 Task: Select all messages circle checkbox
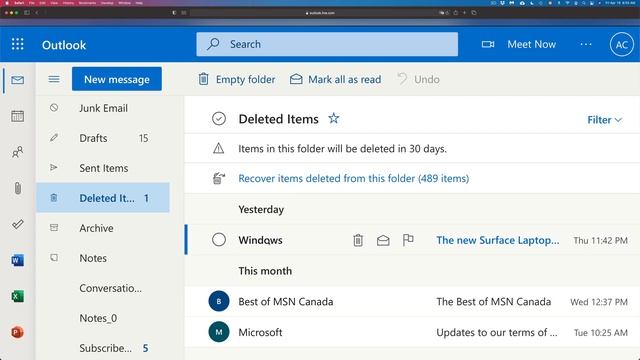coord(219,119)
